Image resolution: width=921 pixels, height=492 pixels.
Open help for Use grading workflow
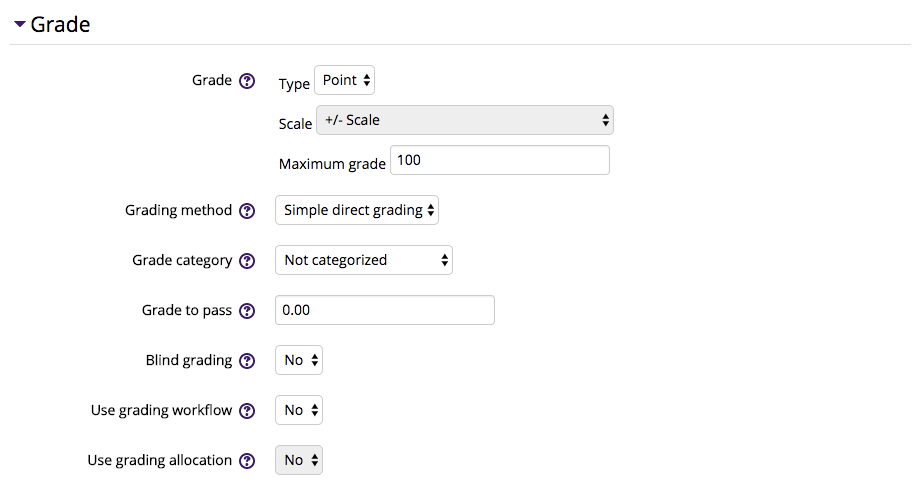(247, 410)
